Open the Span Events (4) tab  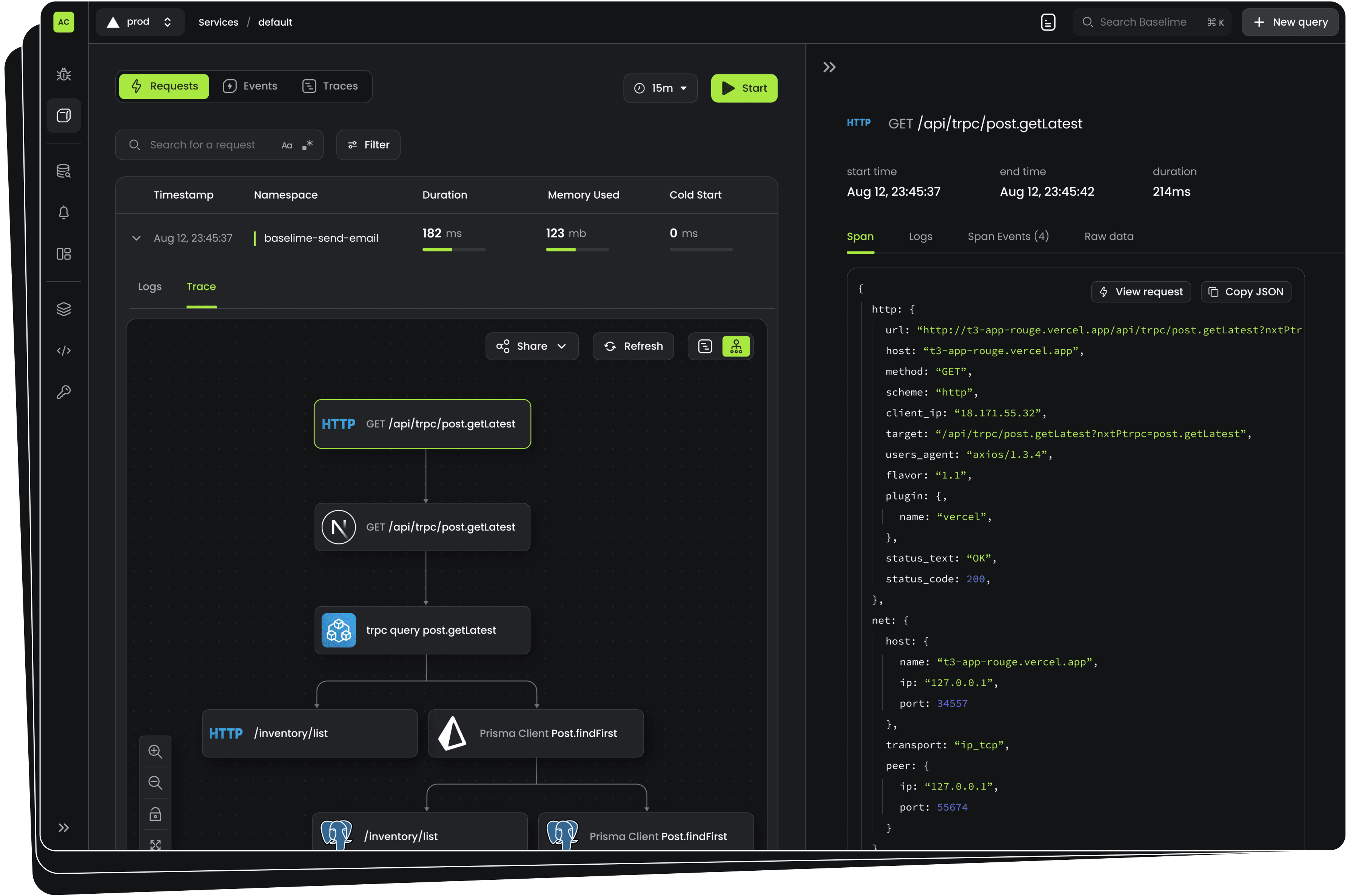click(x=1008, y=237)
